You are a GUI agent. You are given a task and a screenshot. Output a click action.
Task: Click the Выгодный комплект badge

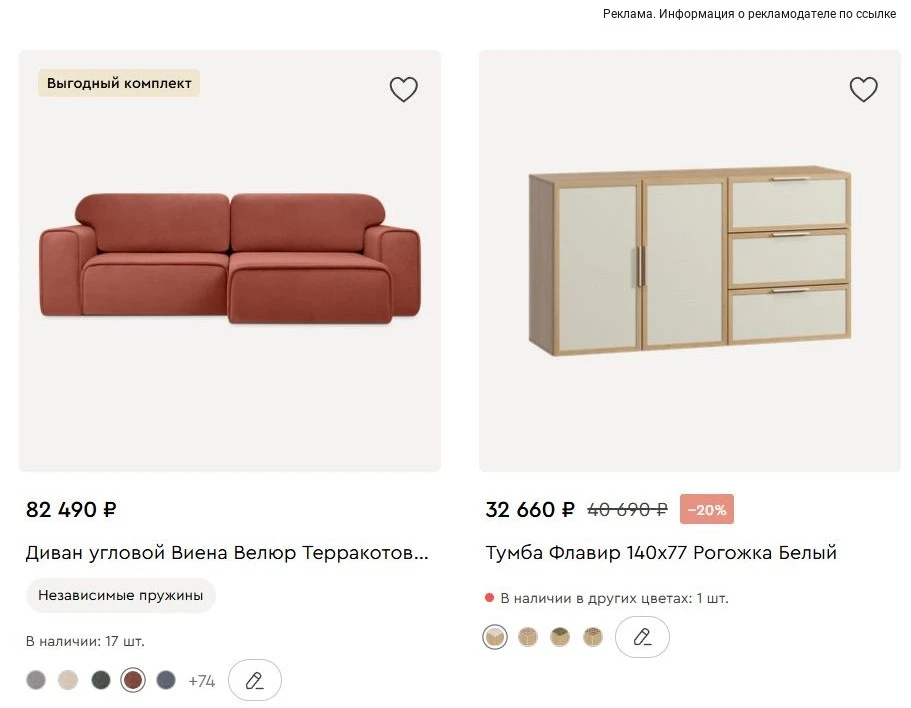pos(119,83)
